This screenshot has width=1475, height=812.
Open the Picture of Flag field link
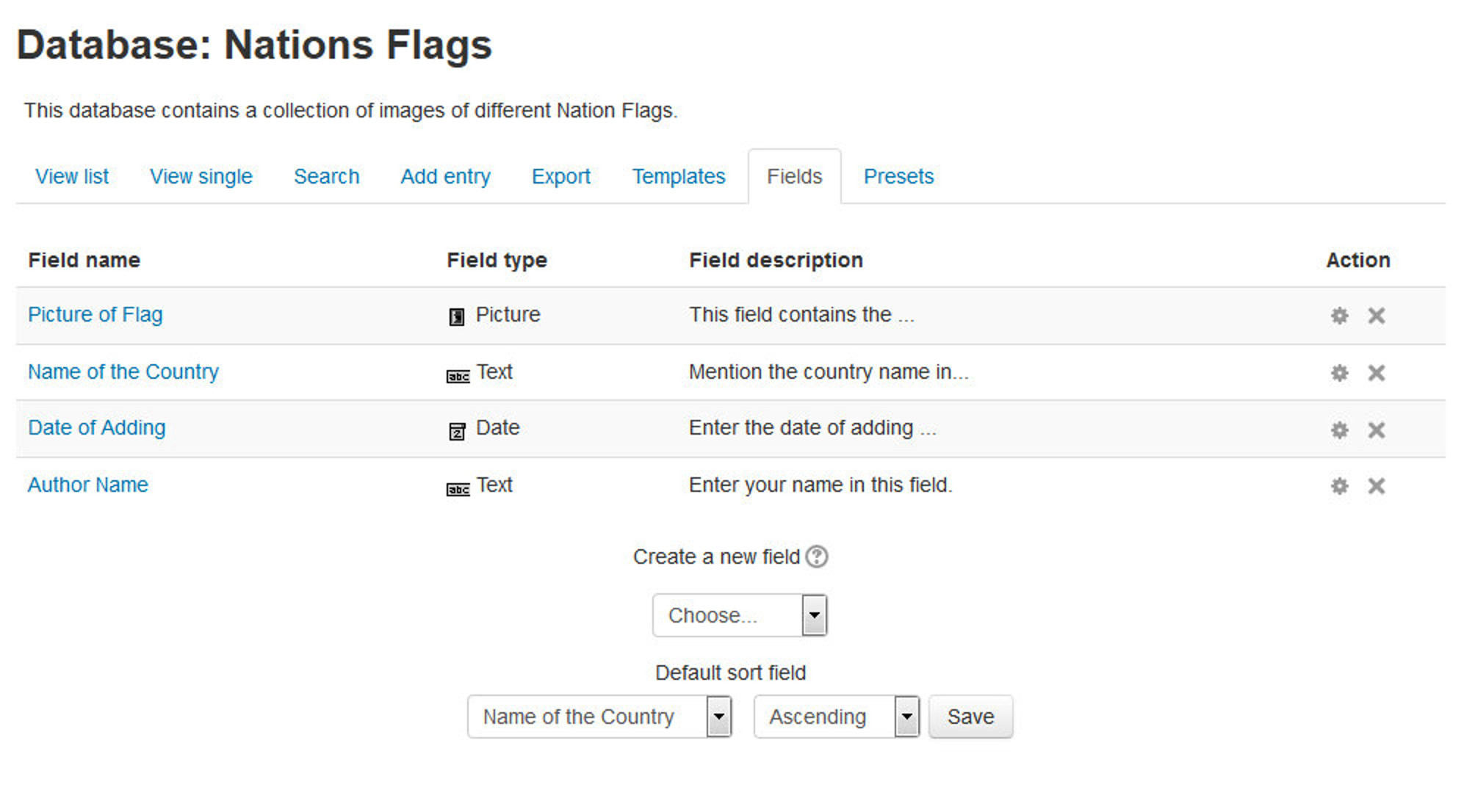click(x=95, y=315)
